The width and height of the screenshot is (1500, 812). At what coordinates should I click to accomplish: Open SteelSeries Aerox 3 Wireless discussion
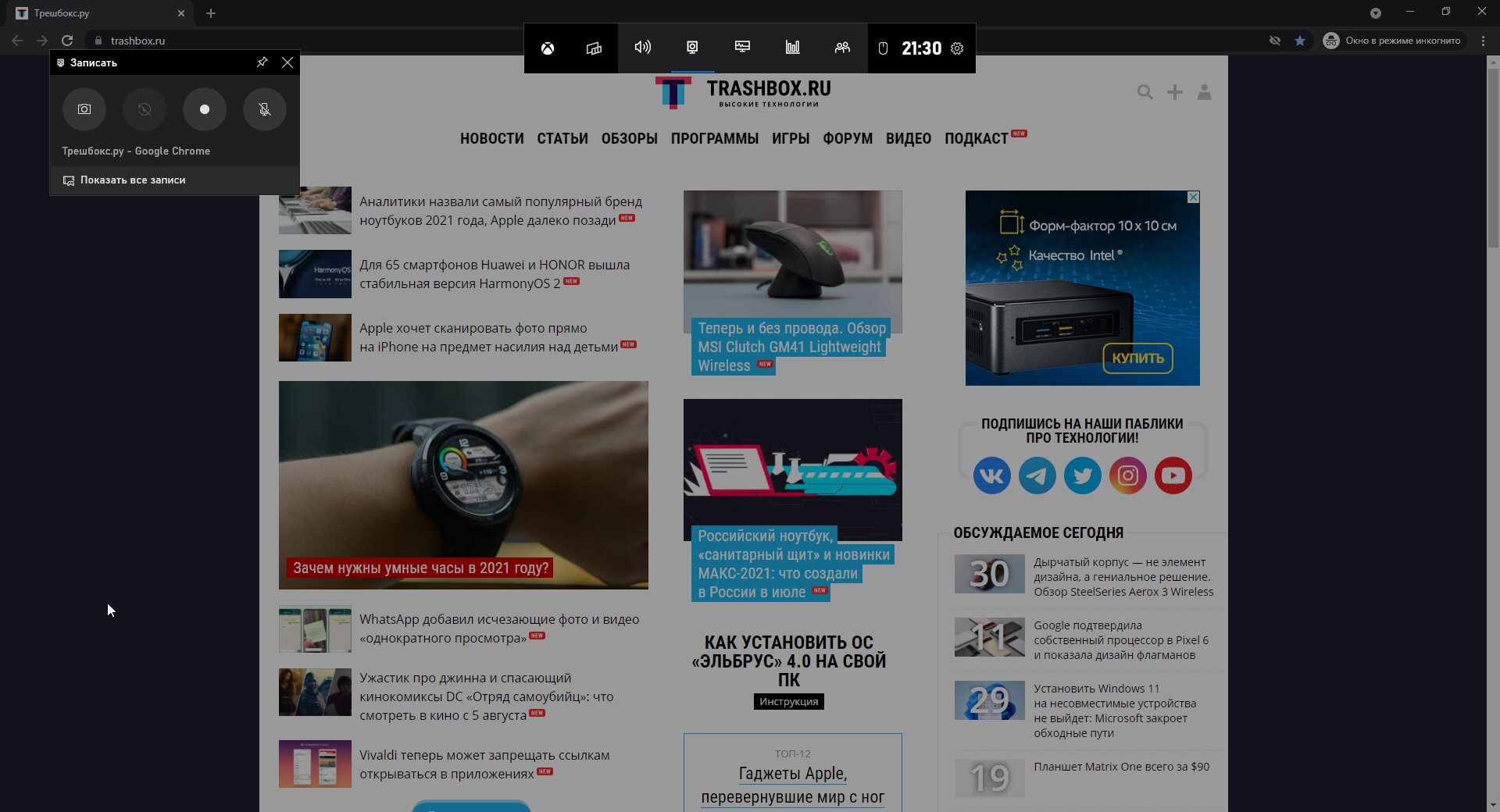tap(1123, 577)
